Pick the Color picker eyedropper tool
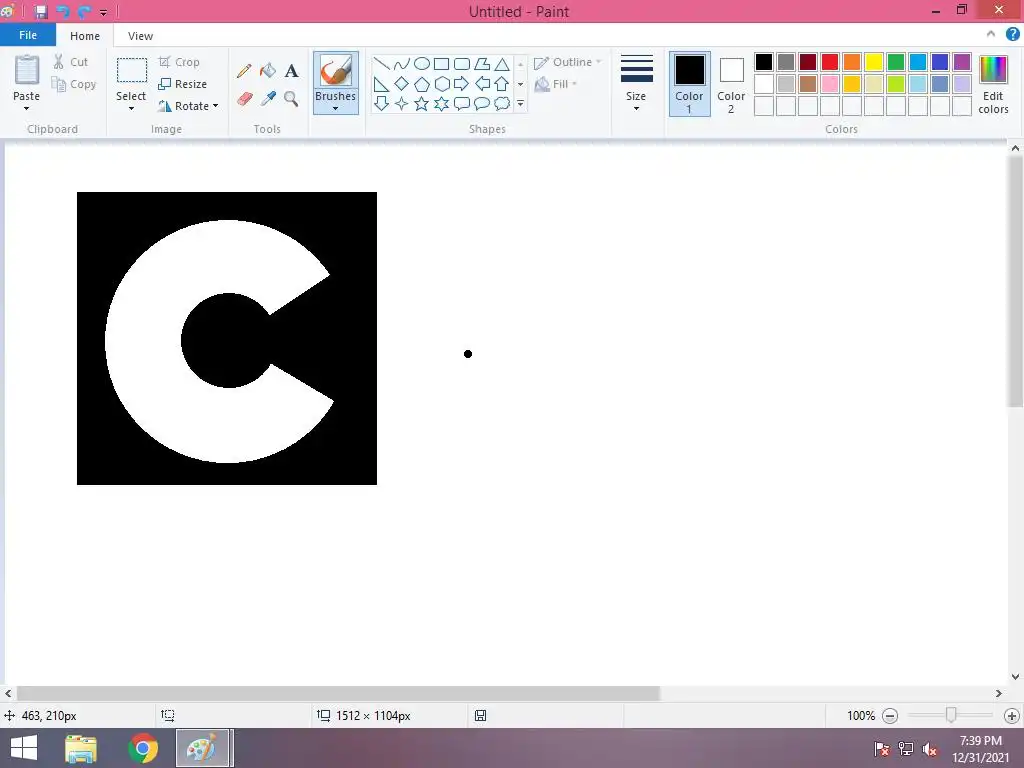Viewport: 1024px width, 768px height. tap(268, 99)
